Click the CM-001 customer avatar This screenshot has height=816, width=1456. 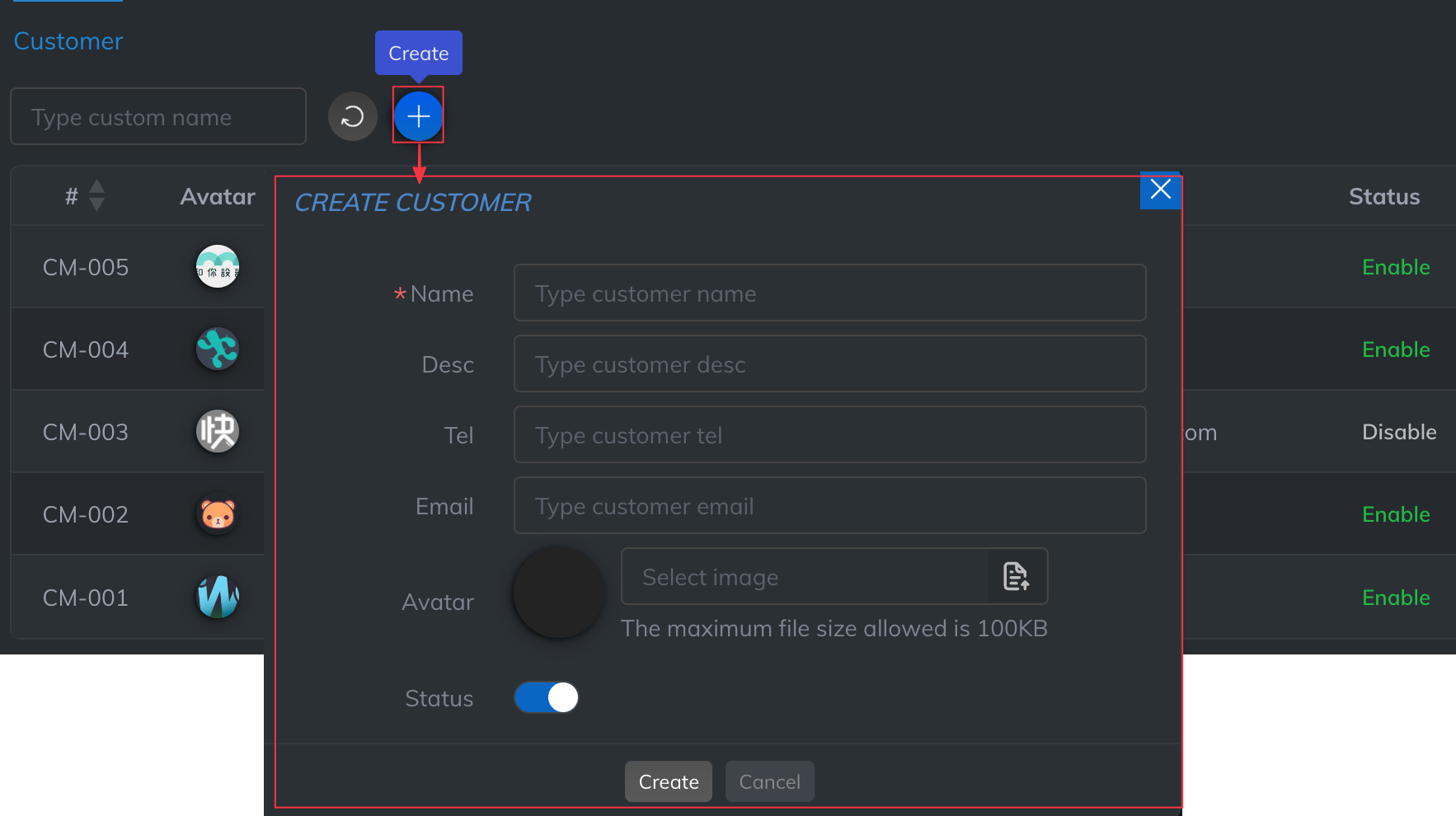coord(218,597)
